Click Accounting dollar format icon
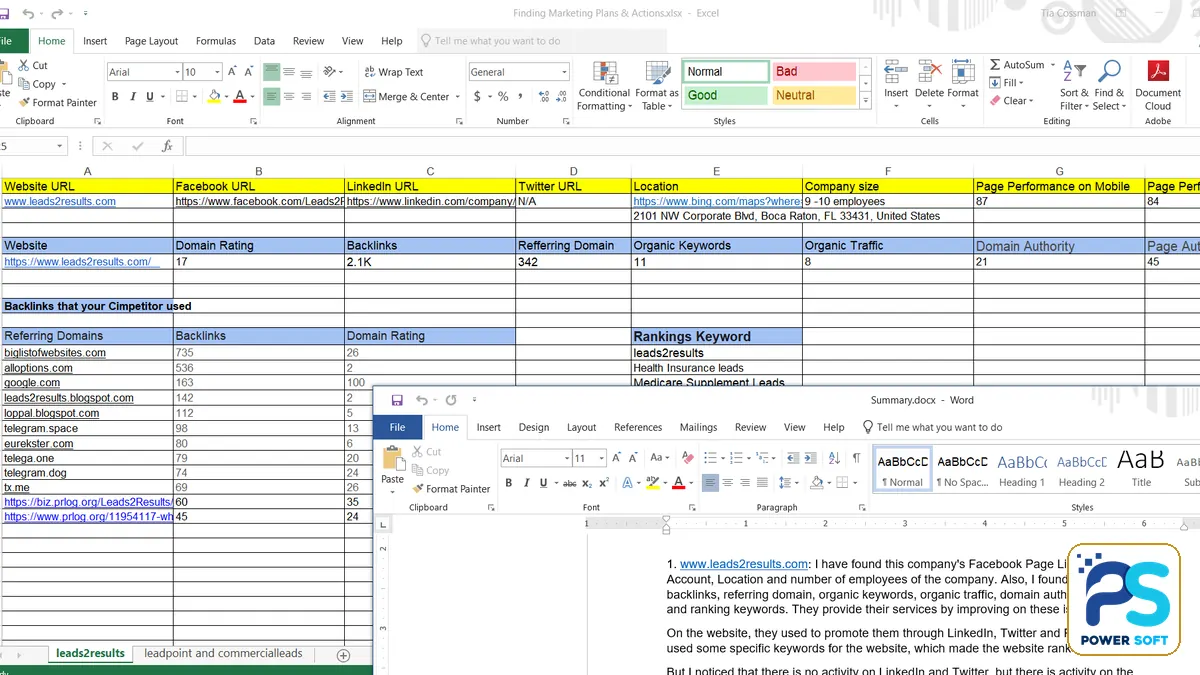The height and width of the screenshot is (675, 1200). 477,97
